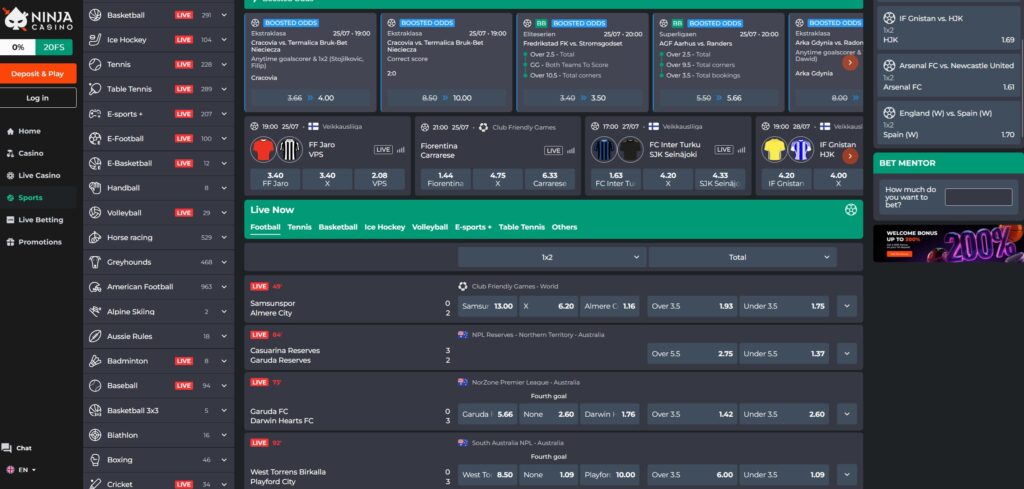
Task: Select the Greyhounds icon
Action: click(x=95, y=262)
